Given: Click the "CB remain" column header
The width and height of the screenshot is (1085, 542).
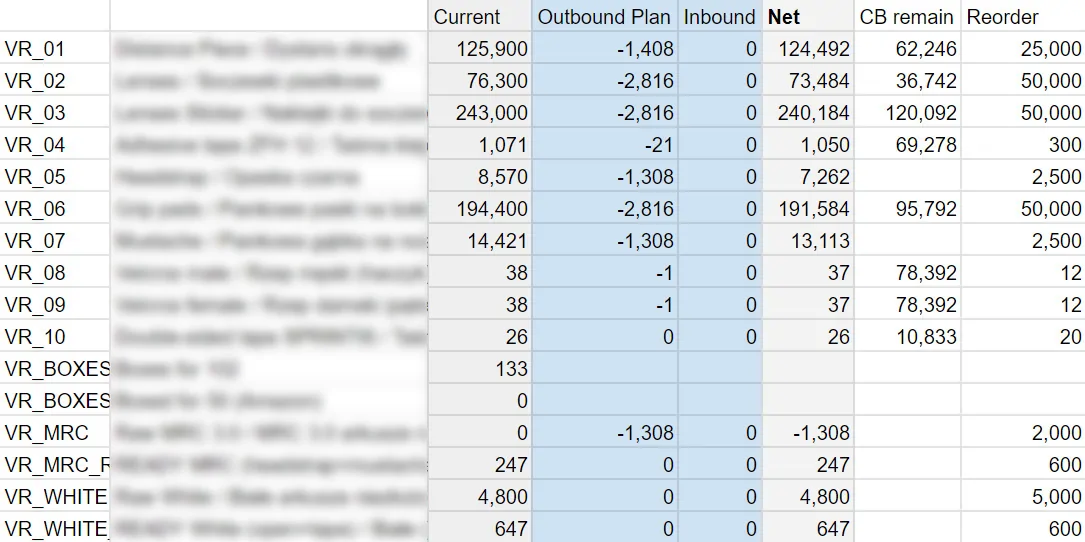Looking at the screenshot, I should [906, 17].
